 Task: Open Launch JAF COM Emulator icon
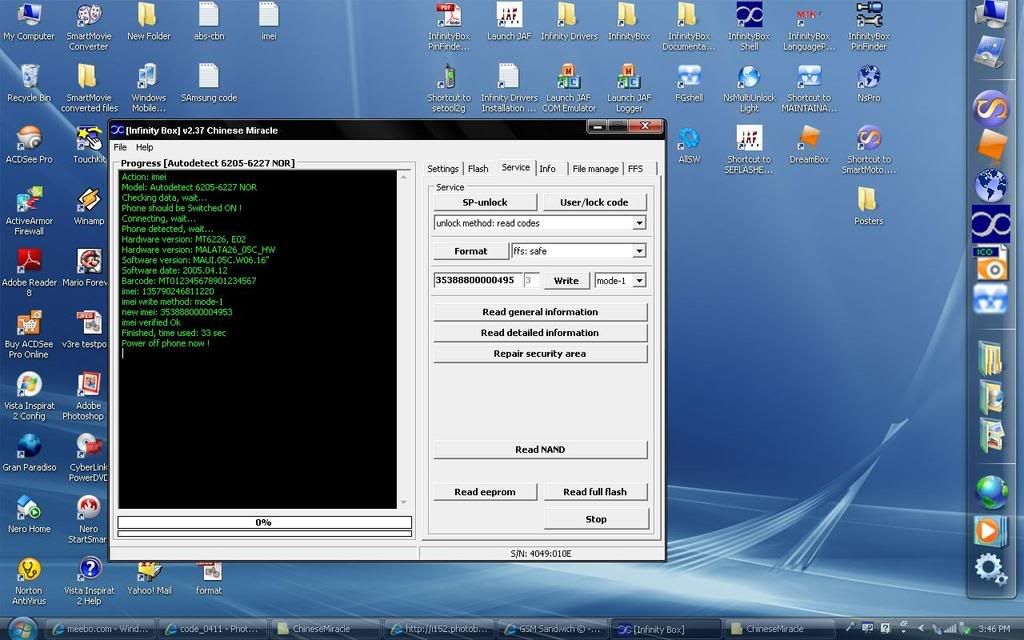point(569,88)
